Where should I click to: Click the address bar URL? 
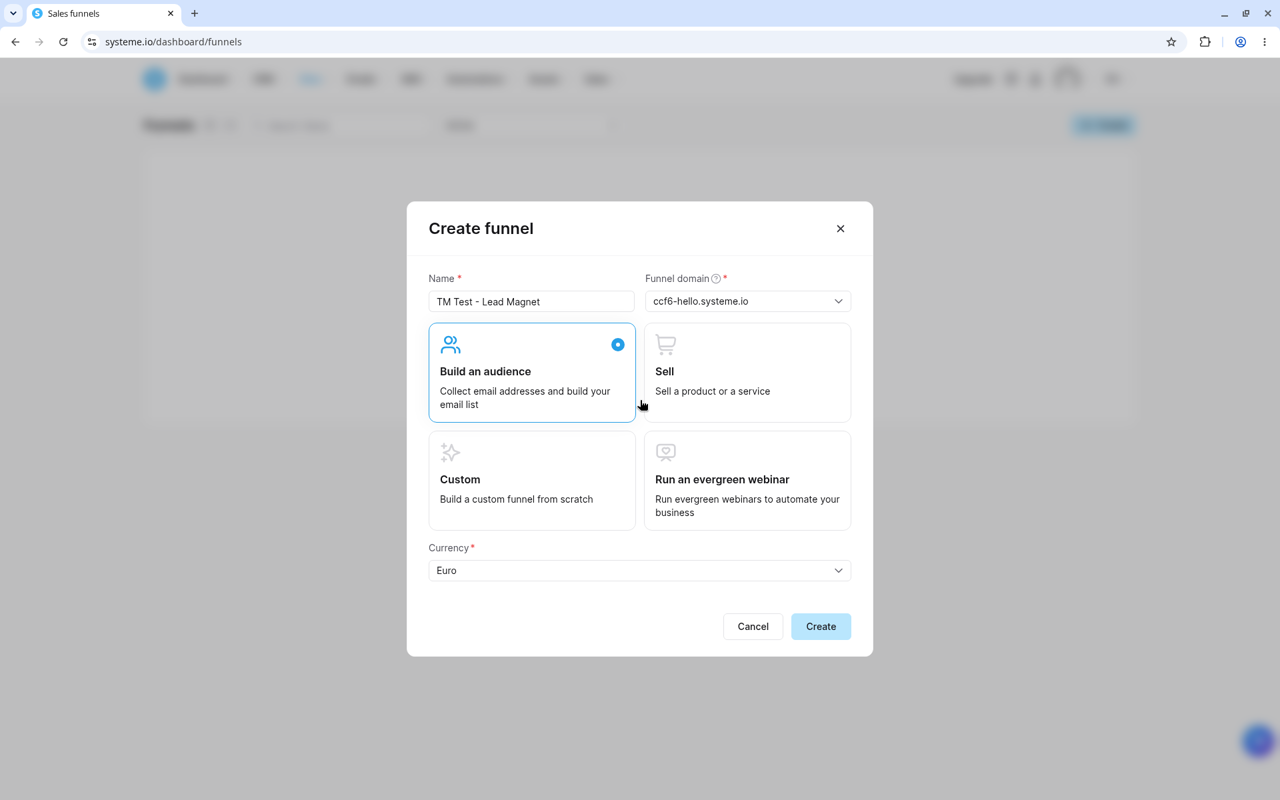pos(173,42)
